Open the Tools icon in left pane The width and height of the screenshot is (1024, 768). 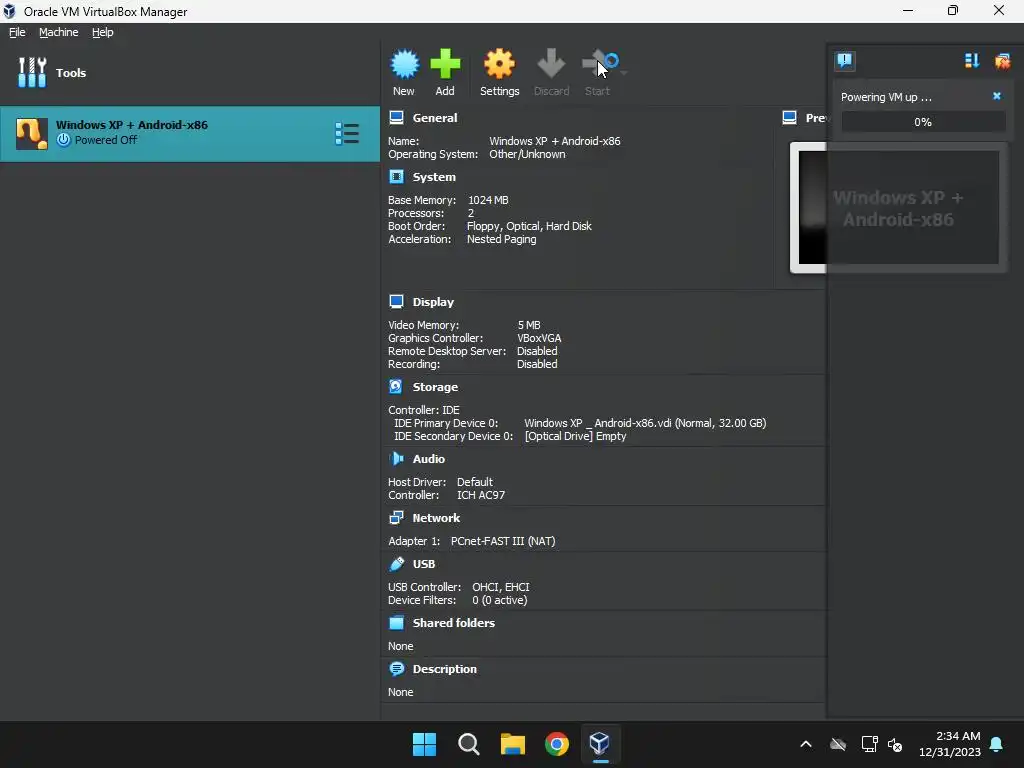coord(32,72)
